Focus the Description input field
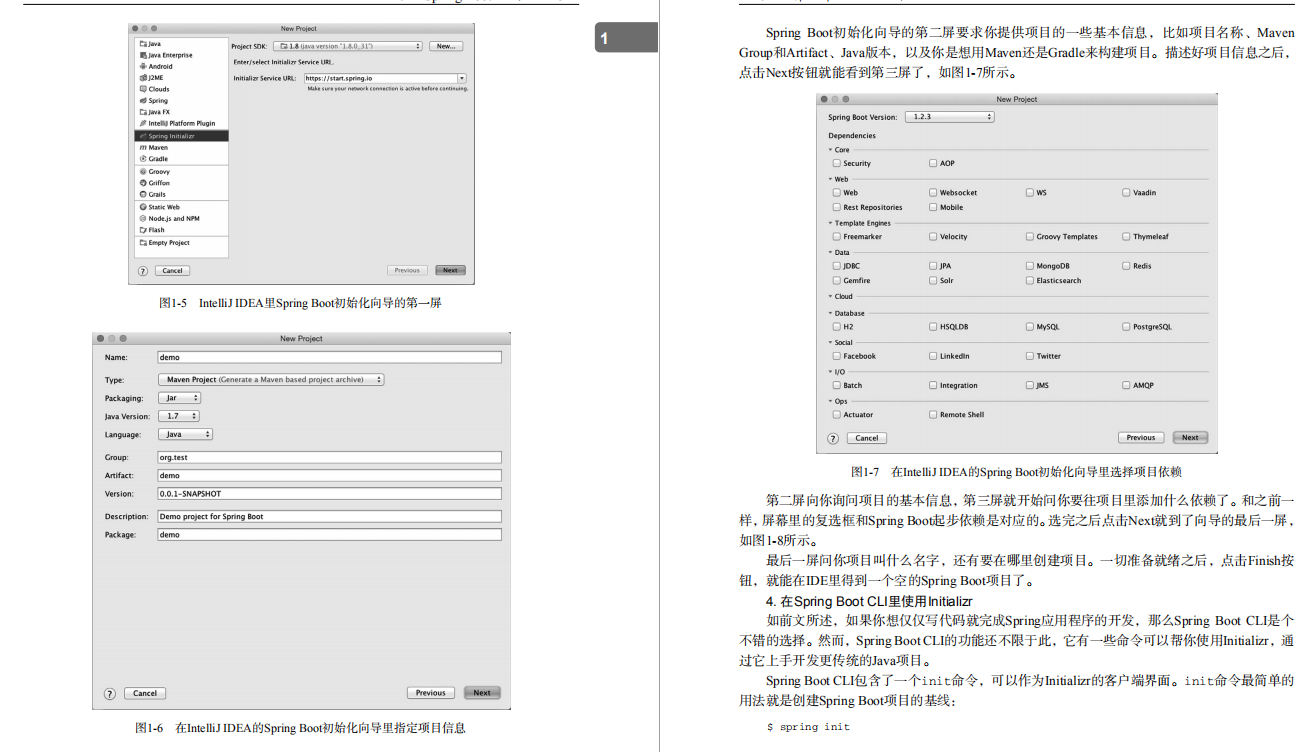The image size is (1315, 752). tap(329, 517)
